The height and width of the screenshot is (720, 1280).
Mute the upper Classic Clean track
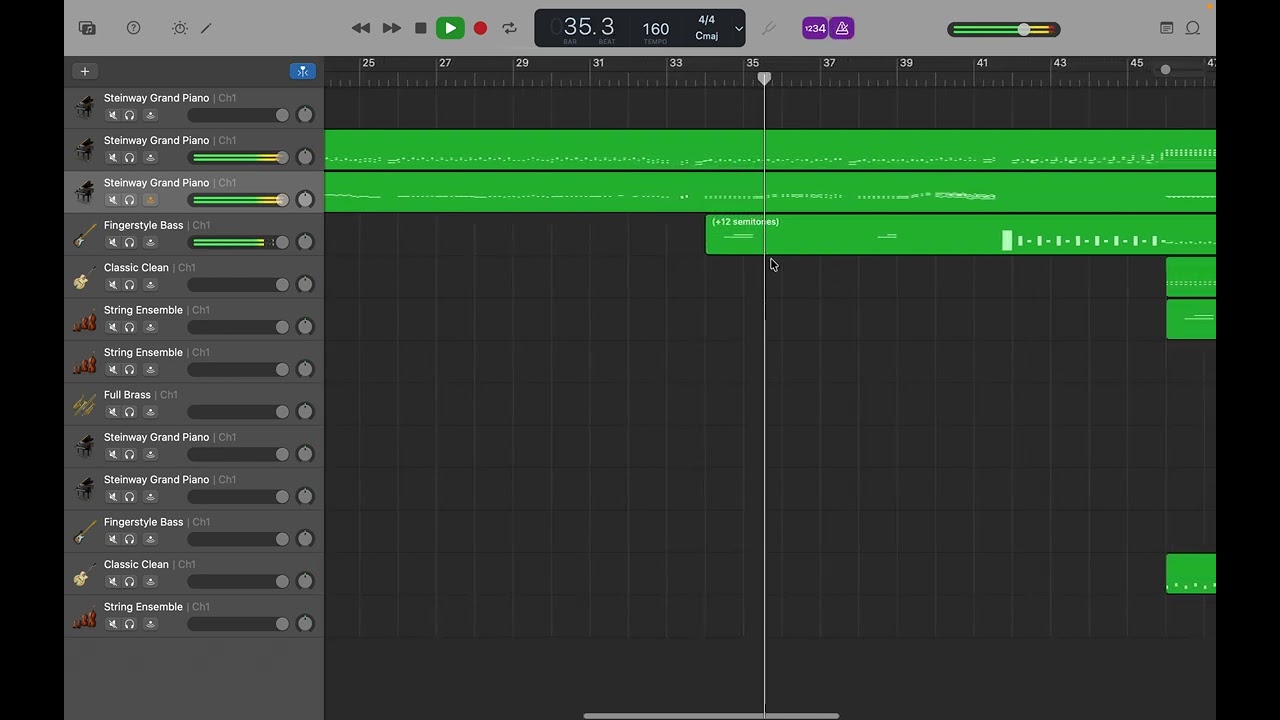[x=113, y=285]
